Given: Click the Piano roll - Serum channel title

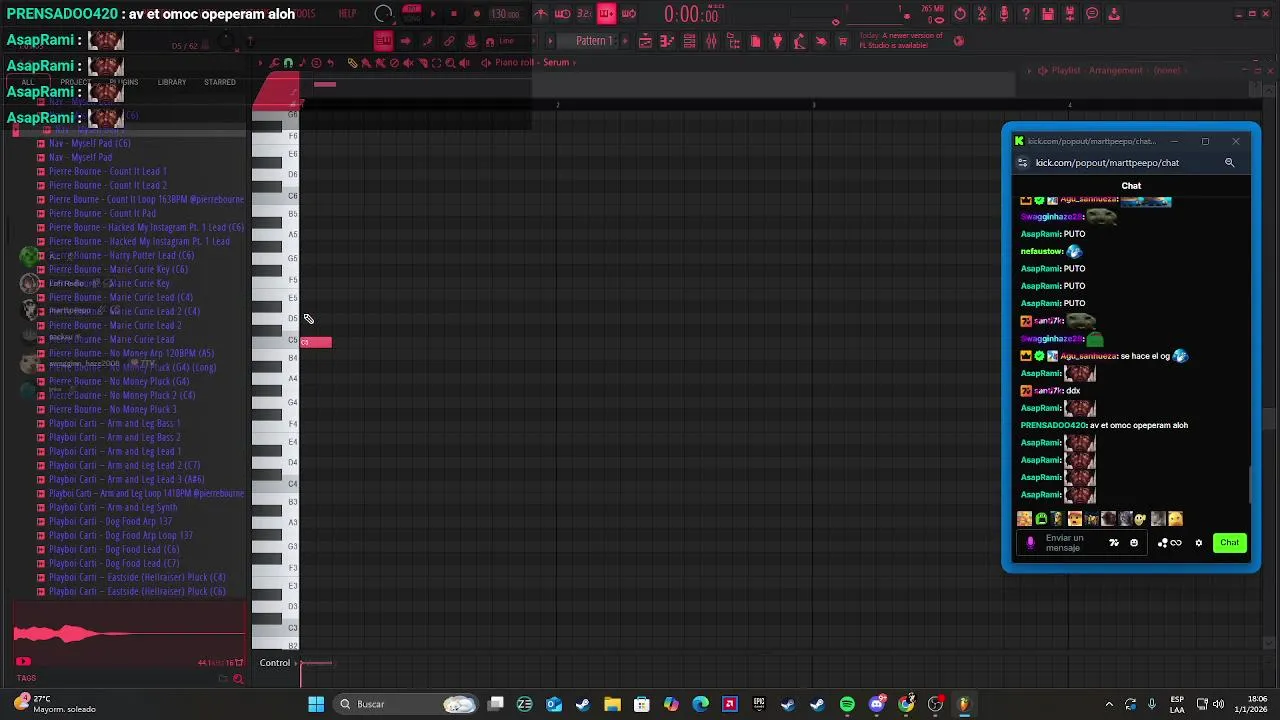Looking at the screenshot, I should coord(532,62).
